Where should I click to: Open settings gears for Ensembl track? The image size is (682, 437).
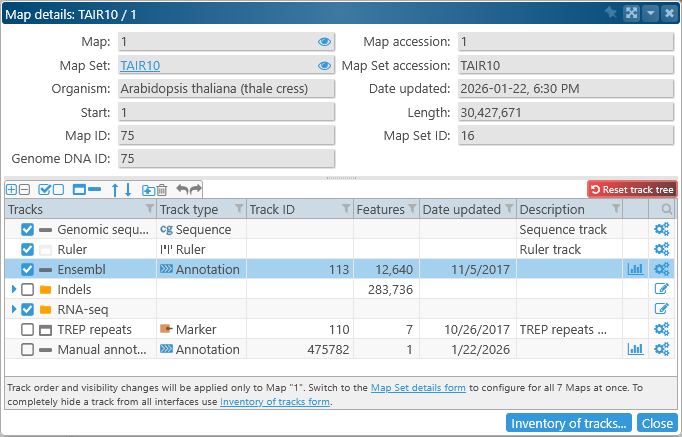point(661,269)
